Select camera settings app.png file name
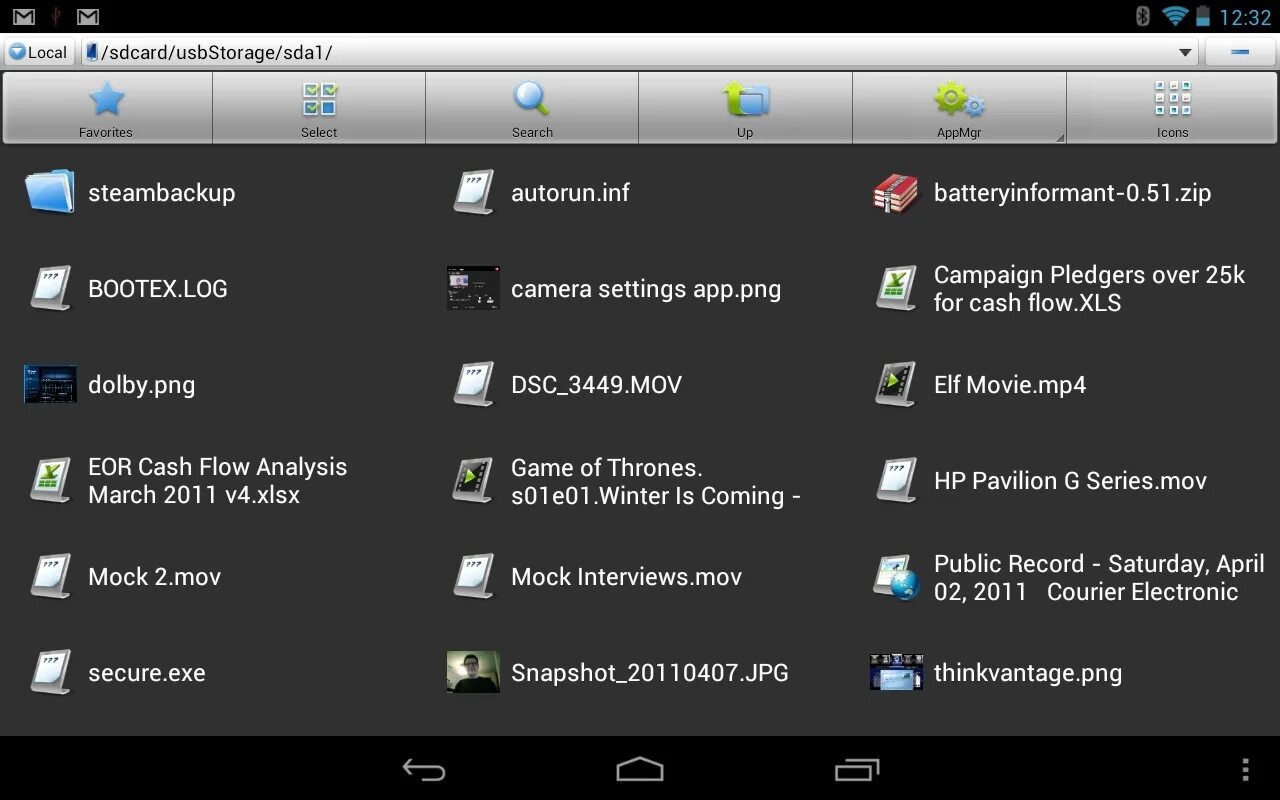This screenshot has height=800, width=1280. pos(646,290)
